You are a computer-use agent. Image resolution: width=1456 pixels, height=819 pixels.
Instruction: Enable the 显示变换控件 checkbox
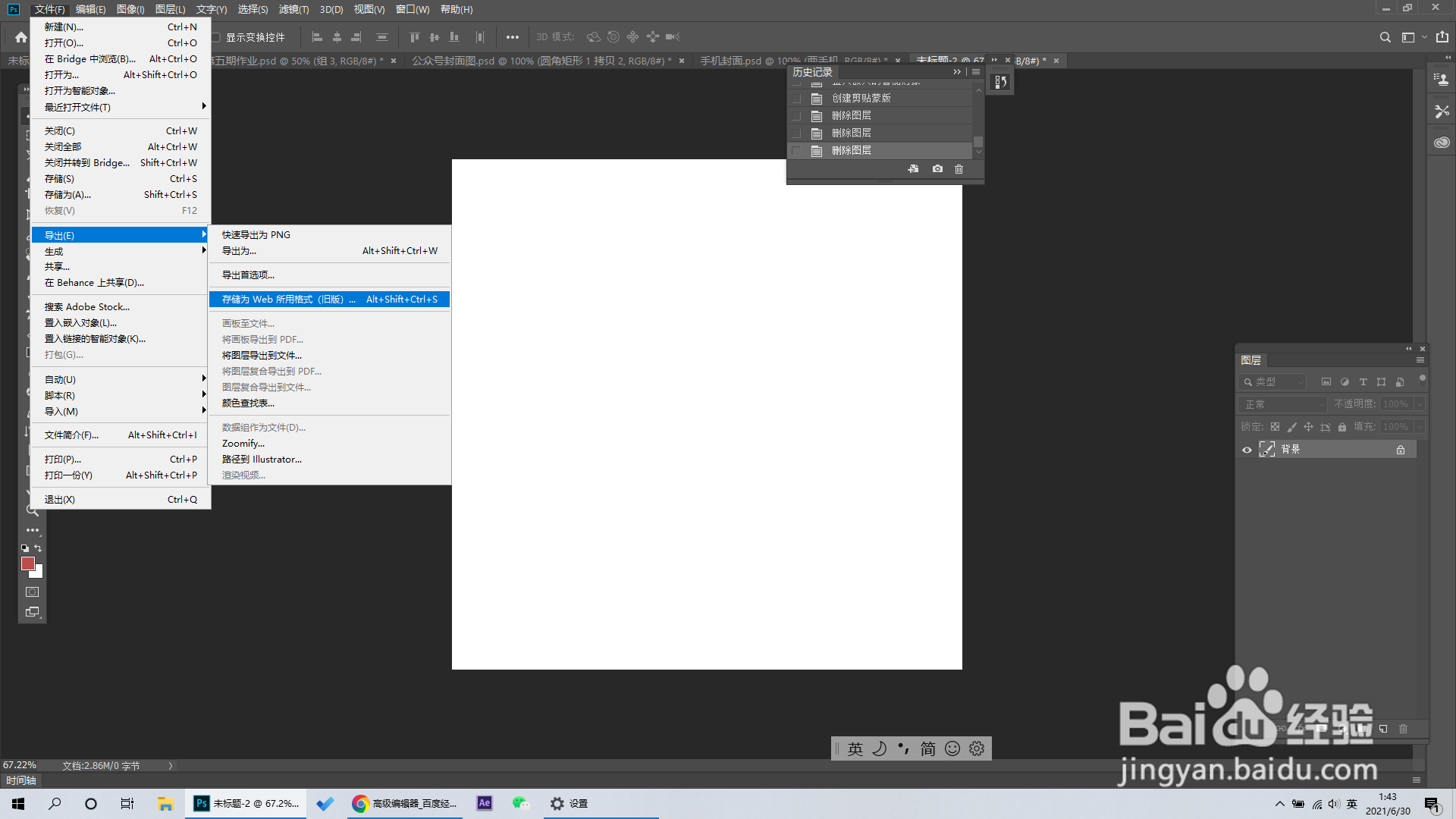click(216, 37)
